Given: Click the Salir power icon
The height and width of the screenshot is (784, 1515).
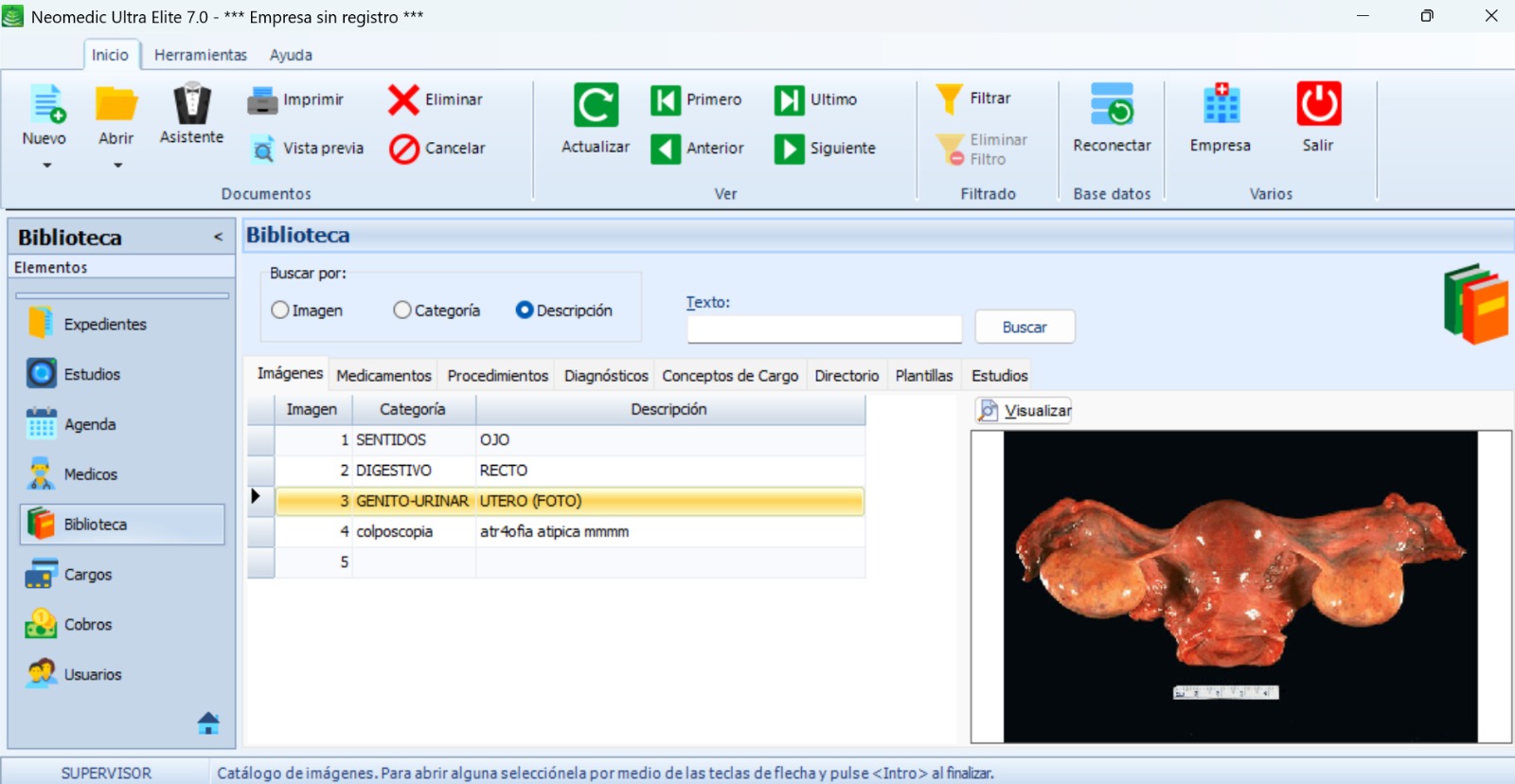Looking at the screenshot, I should coord(1318,104).
